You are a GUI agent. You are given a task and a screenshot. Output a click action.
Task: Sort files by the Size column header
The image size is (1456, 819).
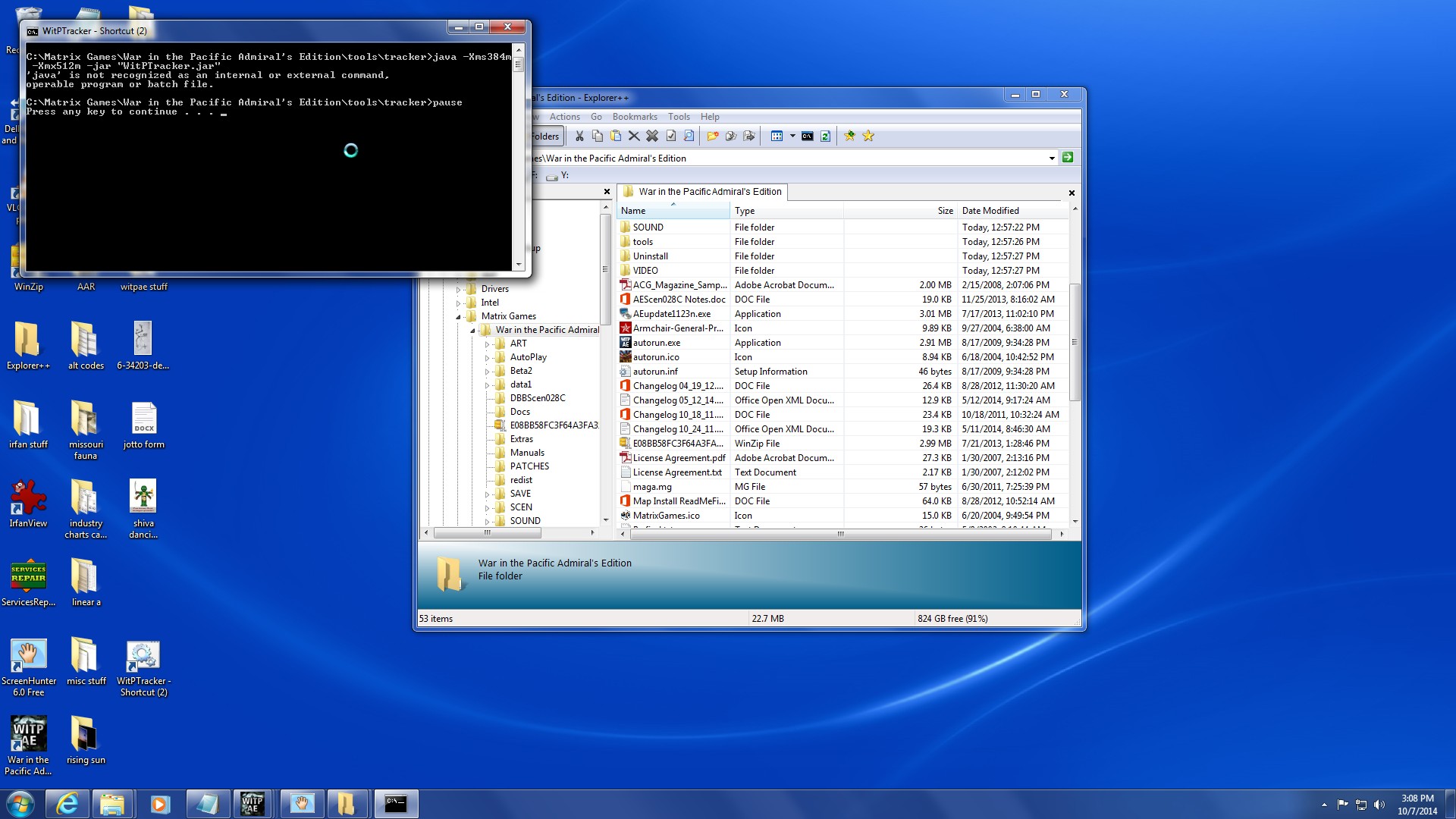900,211
